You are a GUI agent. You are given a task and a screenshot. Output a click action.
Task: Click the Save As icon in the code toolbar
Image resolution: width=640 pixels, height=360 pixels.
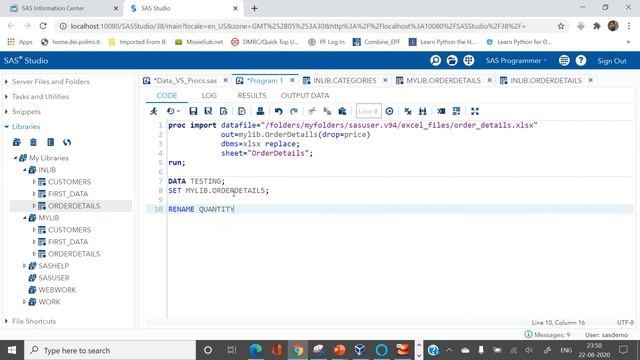[208, 111]
